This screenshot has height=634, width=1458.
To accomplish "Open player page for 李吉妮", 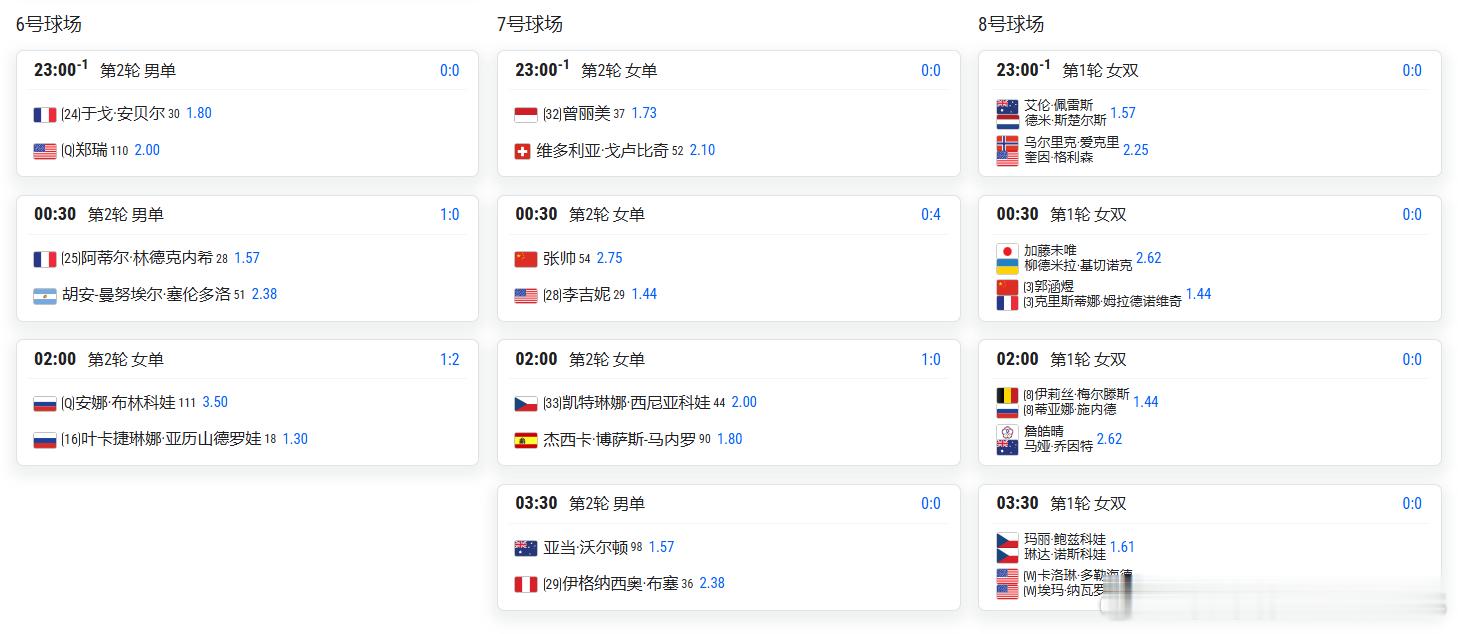I will click(x=587, y=294).
